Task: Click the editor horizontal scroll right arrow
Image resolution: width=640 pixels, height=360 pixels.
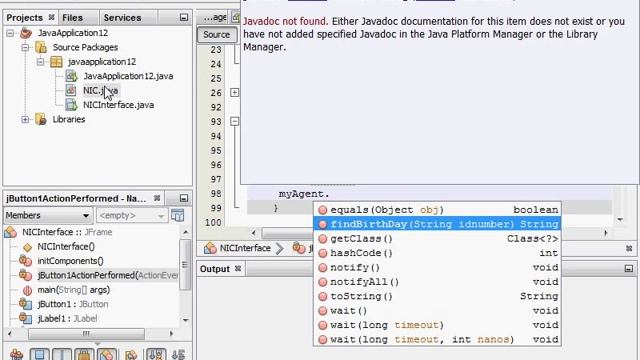Action: 606,233
